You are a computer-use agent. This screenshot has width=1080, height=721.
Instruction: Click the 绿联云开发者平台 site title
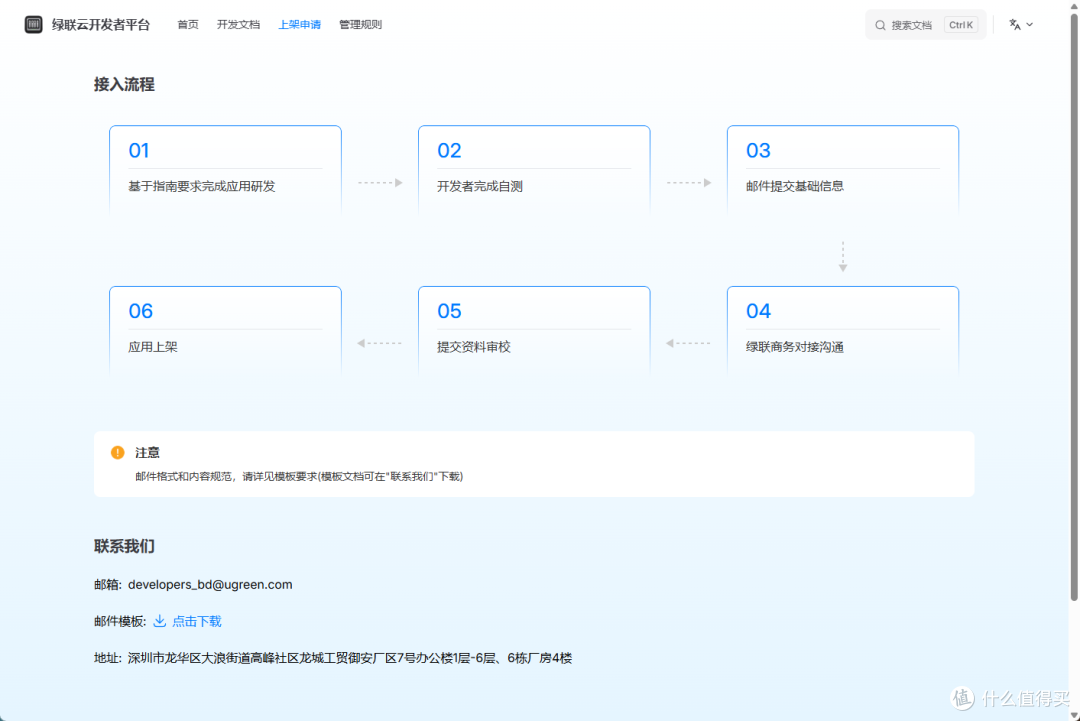click(101, 25)
